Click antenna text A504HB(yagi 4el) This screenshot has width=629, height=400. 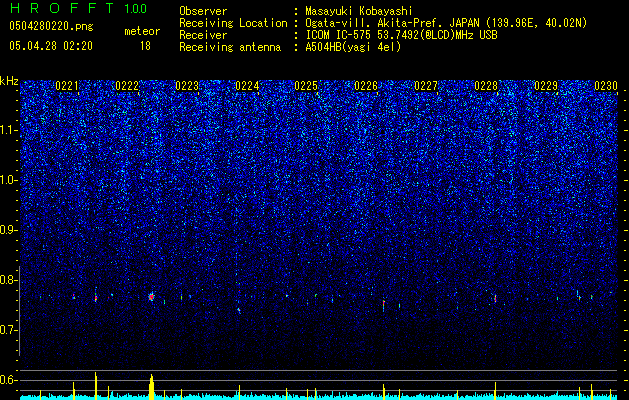click(x=353, y=47)
